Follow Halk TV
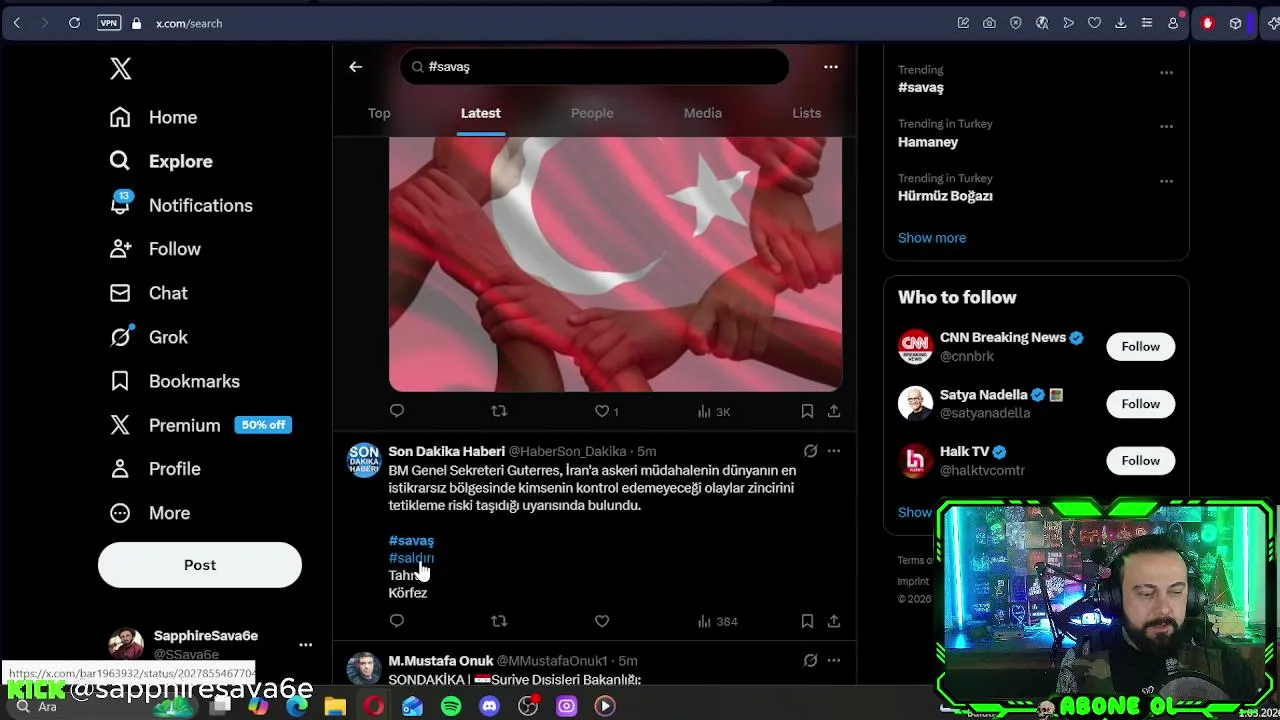This screenshot has height=720, width=1280. [x=1140, y=461]
